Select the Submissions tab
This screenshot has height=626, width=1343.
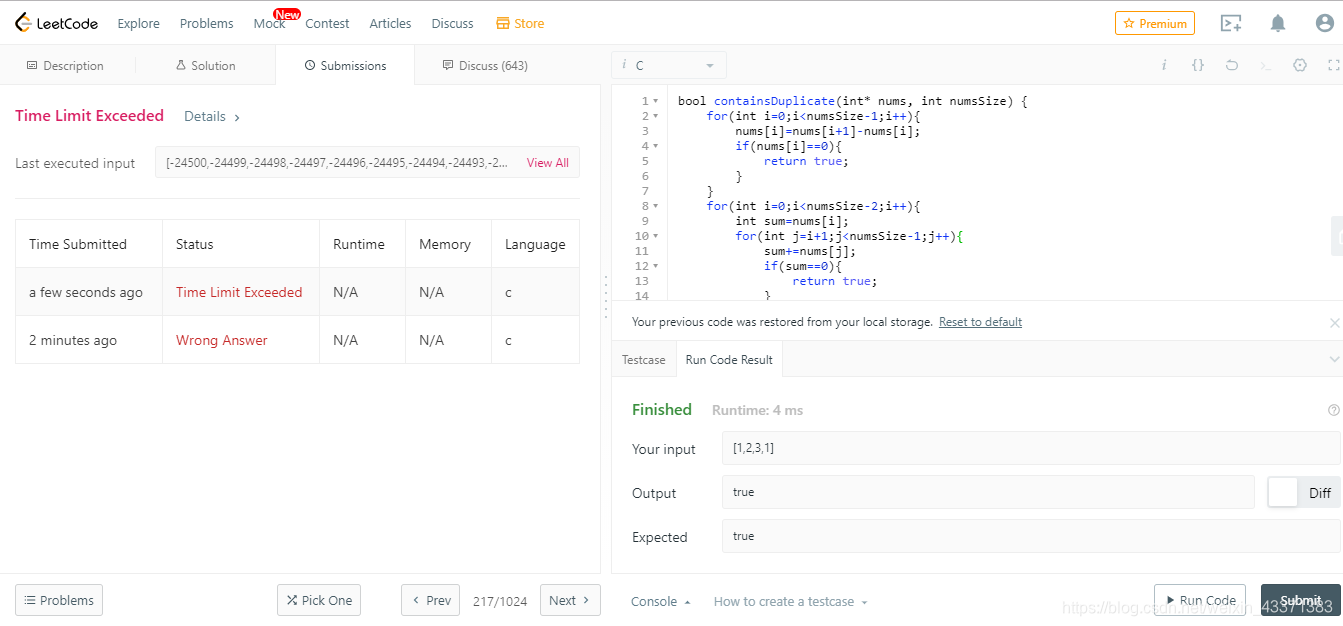tap(345, 65)
